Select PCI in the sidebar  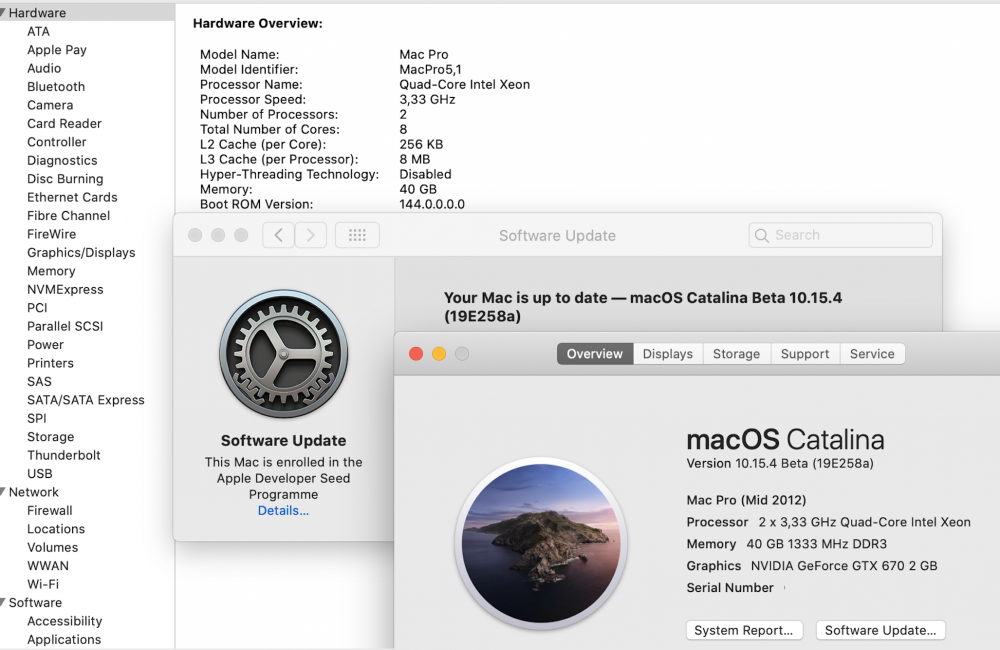(37, 307)
